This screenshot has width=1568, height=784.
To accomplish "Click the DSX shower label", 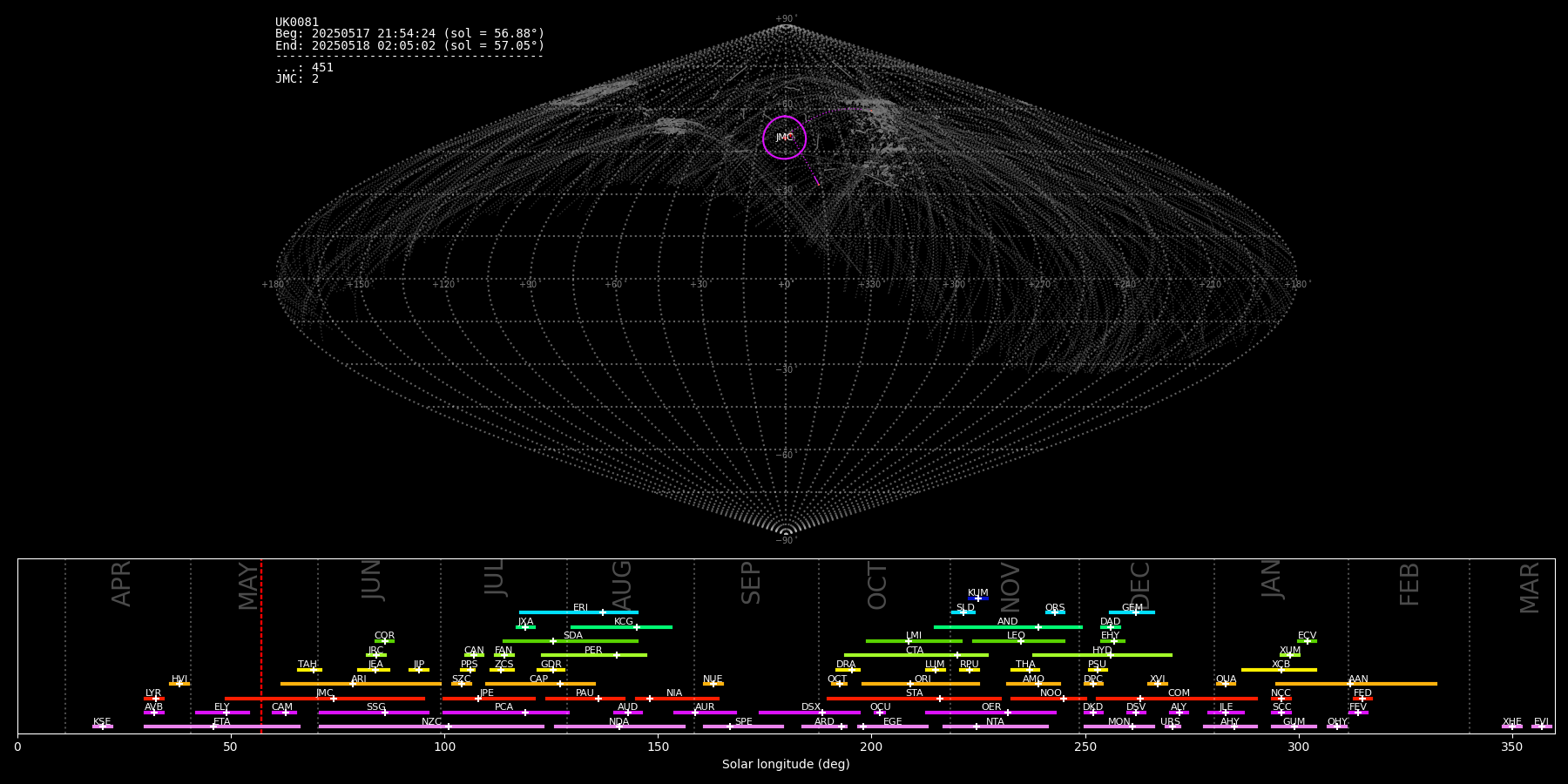I will [x=811, y=707].
